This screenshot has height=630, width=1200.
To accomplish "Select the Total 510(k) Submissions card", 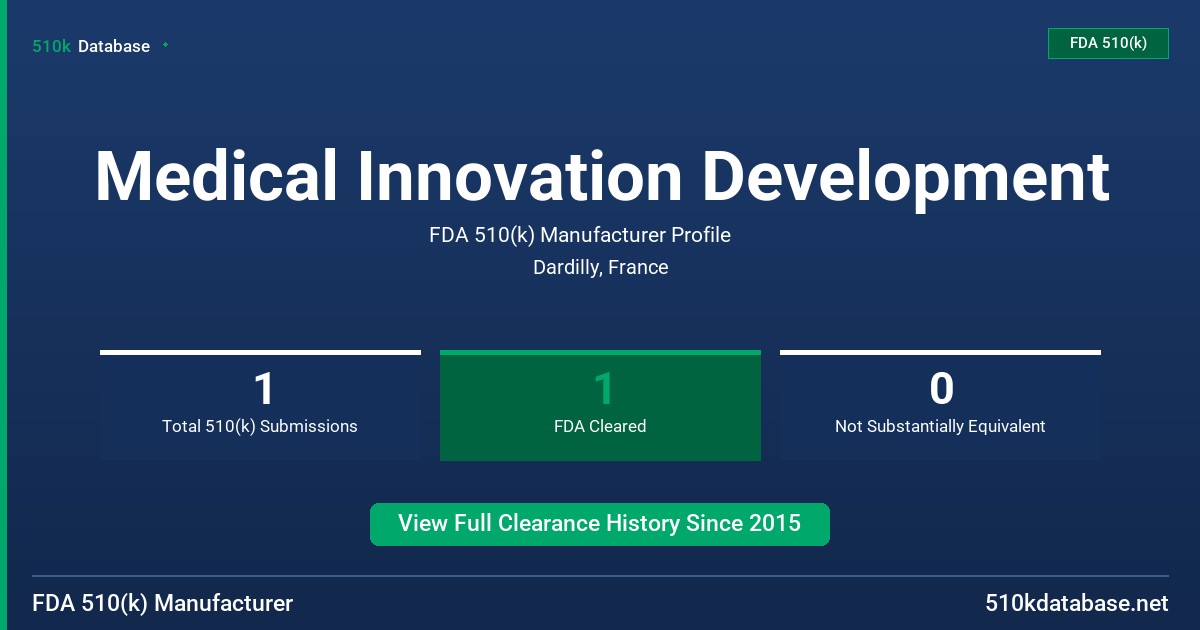I will click(x=260, y=406).
